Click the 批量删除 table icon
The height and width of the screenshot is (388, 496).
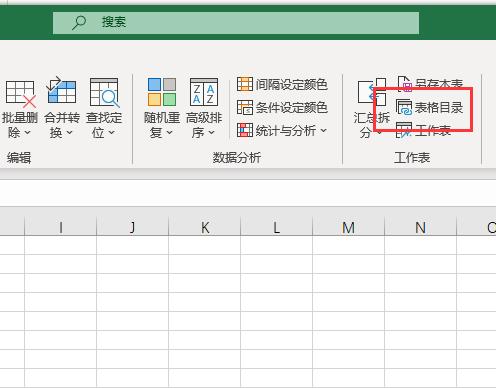point(21,94)
